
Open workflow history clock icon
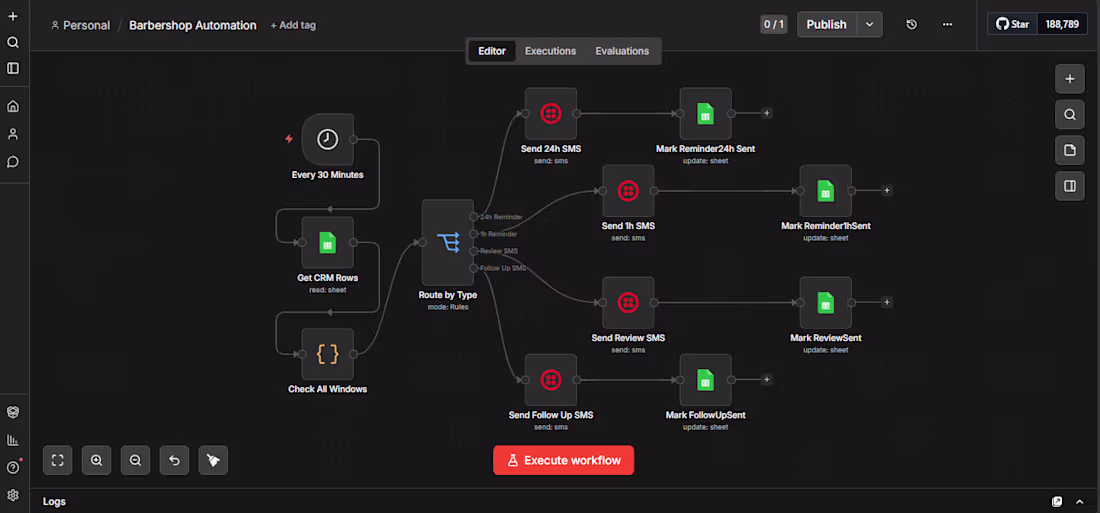pyautogui.click(x=911, y=25)
